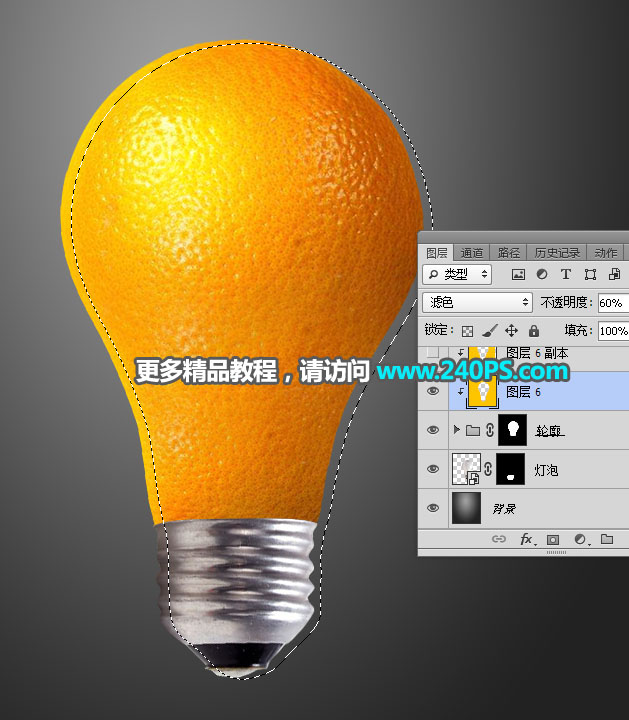Image resolution: width=629 pixels, height=720 pixels.
Task: Hide the 背景 layer
Action: pyautogui.click(x=432, y=508)
